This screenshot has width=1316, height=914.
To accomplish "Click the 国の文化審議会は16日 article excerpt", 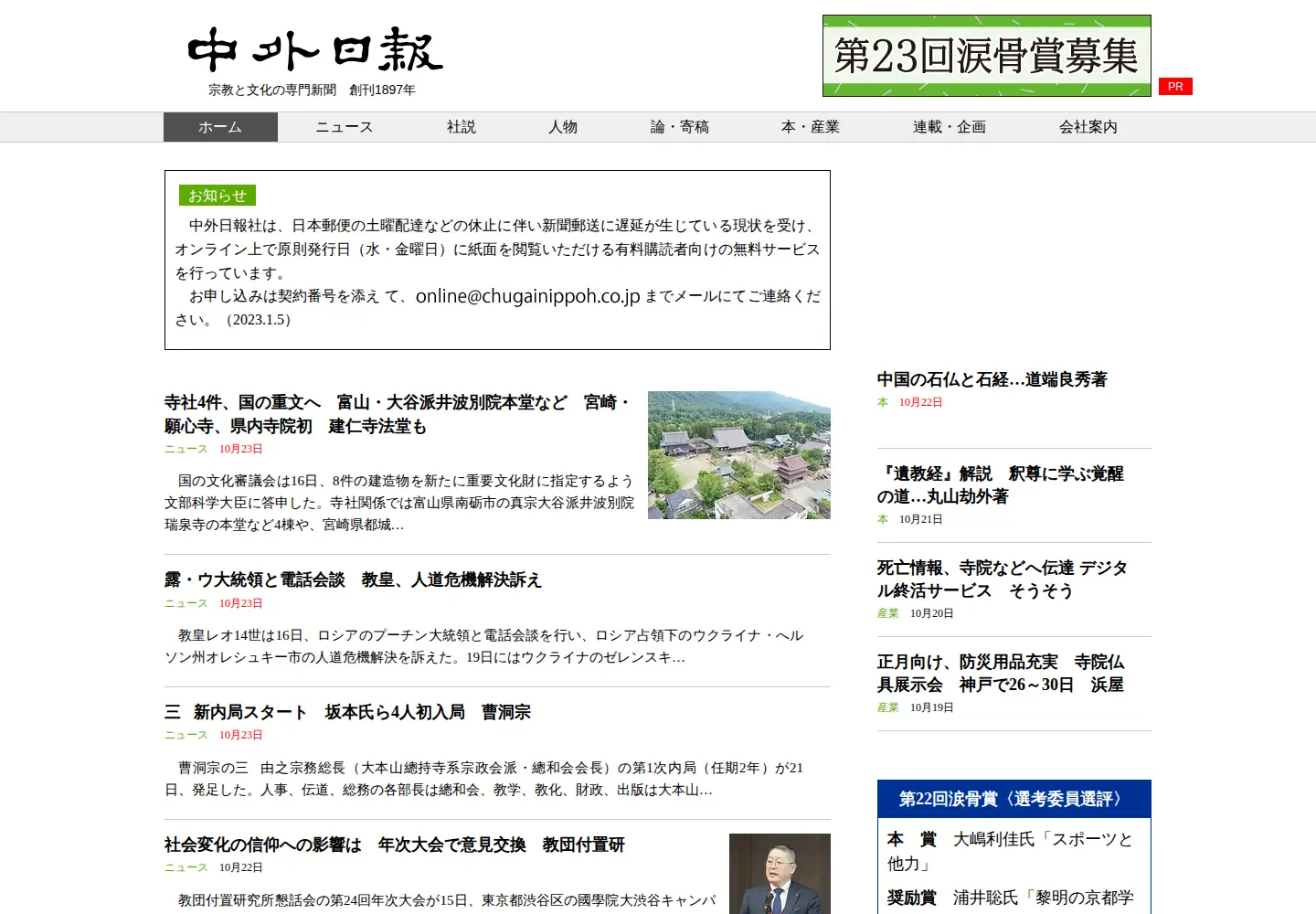I will point(399,503).
